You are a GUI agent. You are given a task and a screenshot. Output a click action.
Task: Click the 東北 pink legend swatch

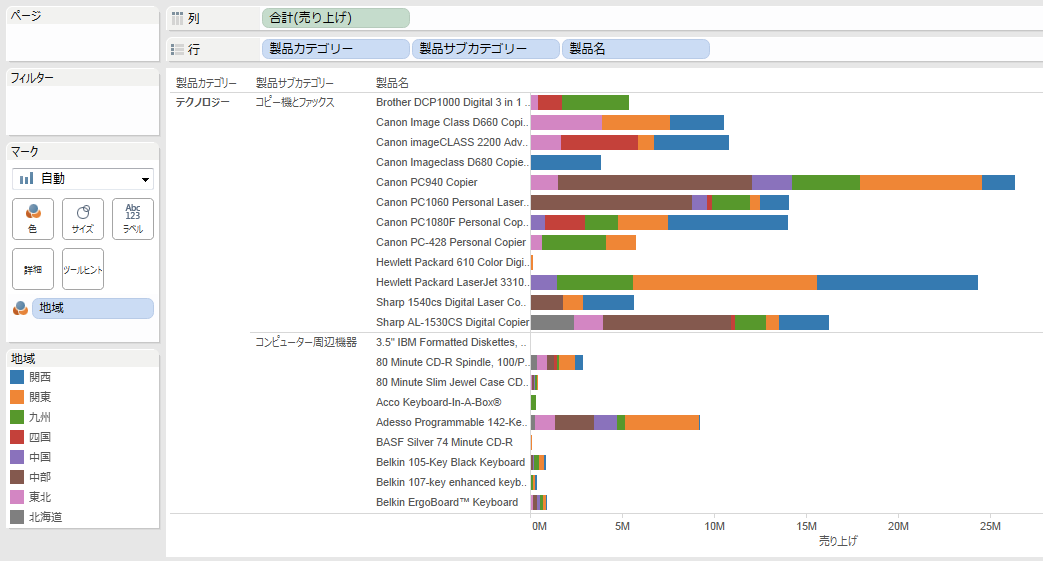point(17,496)
